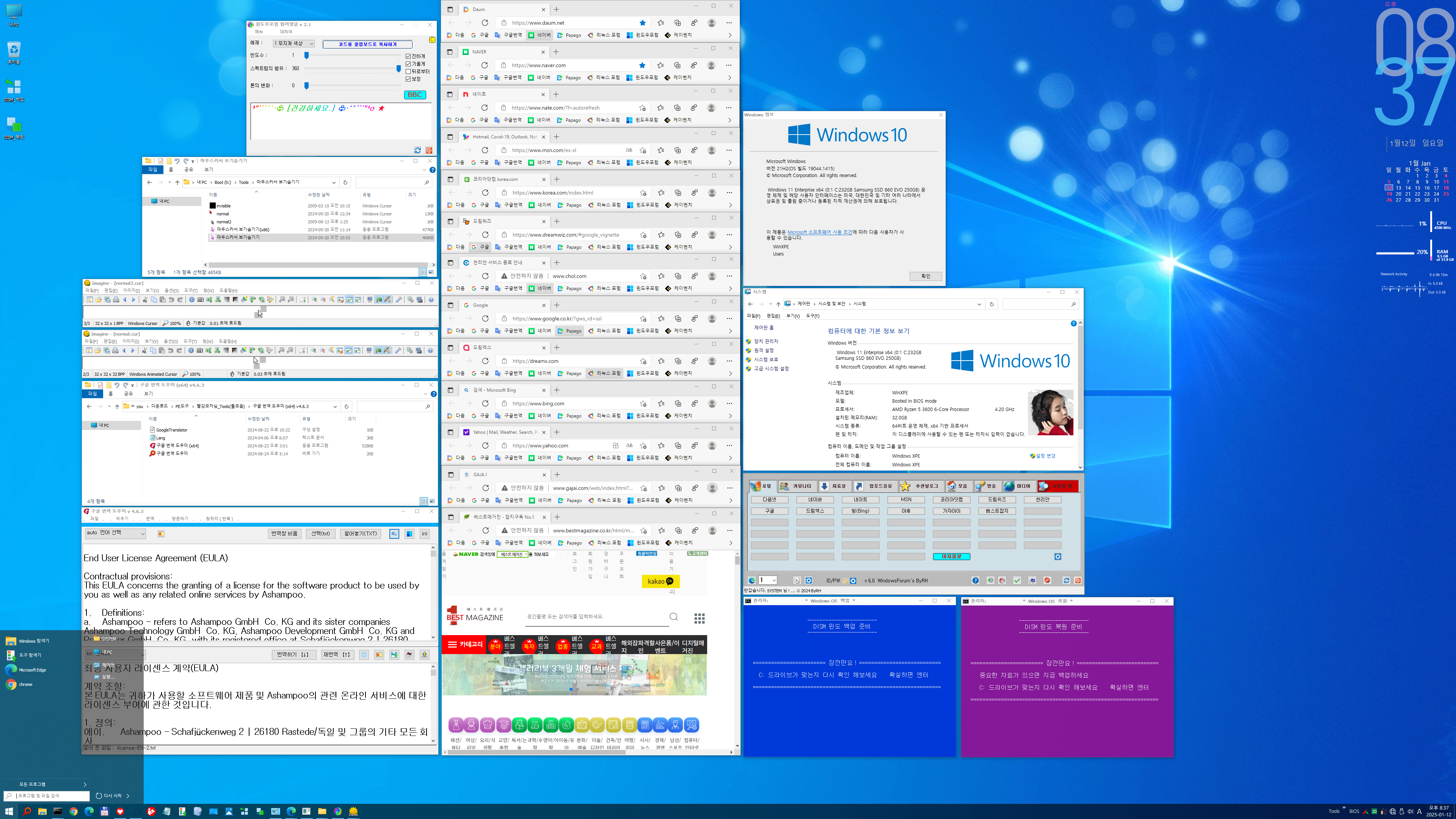Click the Google Translate icon in translator toolbar
This screenshot has width=1456, height=819.
click(394, 533)
